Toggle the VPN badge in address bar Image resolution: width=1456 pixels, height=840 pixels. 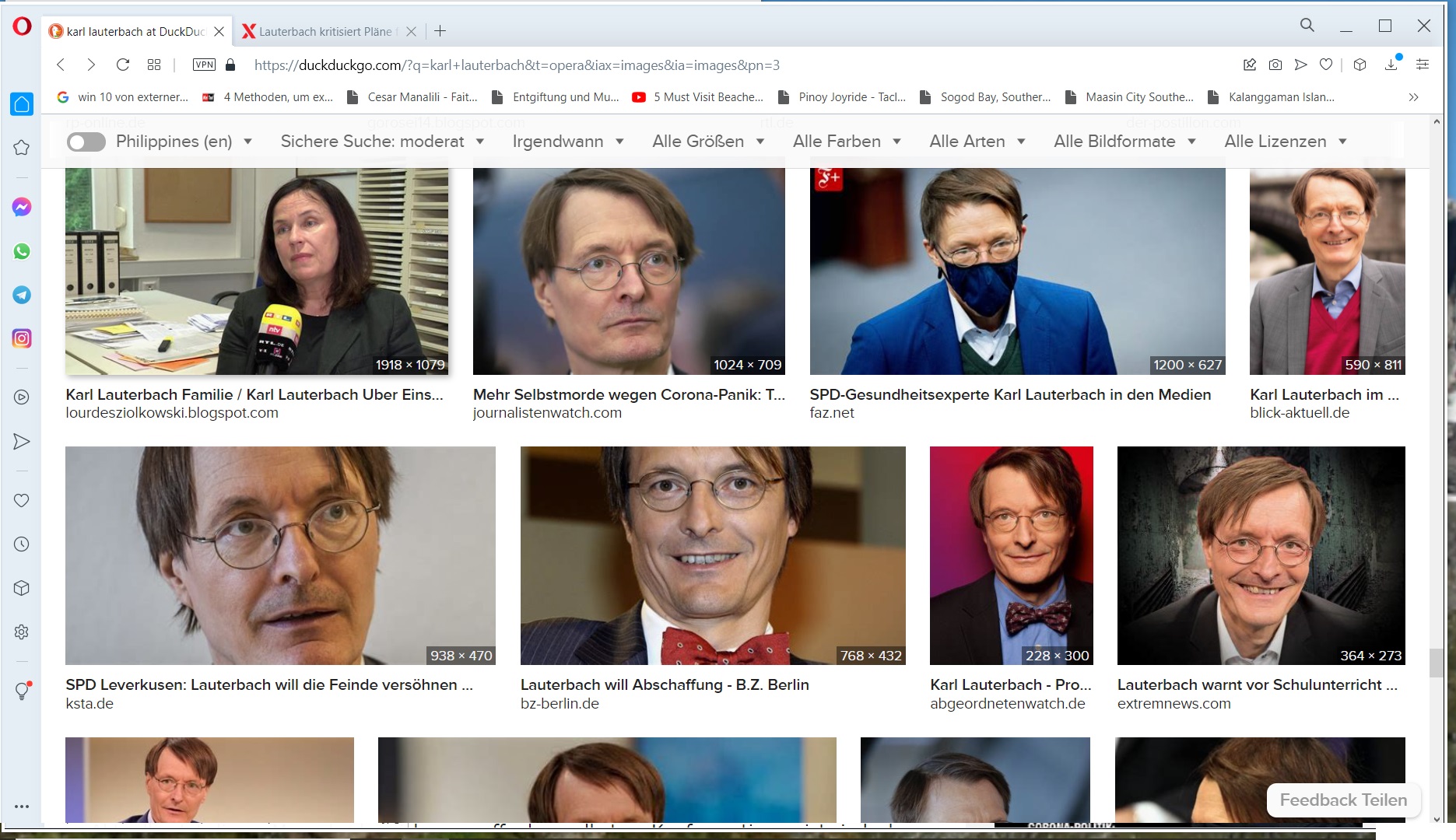pyautogui.click(x=204, y=65)
